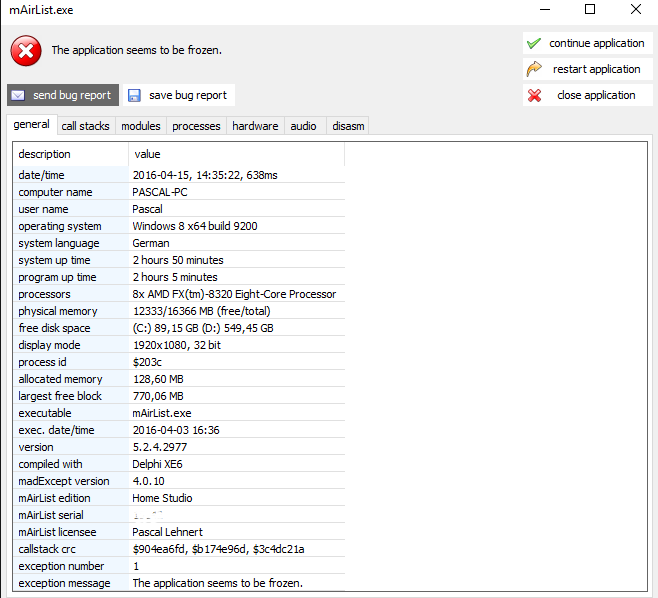Select the largest free block label

tap(60, 396)
